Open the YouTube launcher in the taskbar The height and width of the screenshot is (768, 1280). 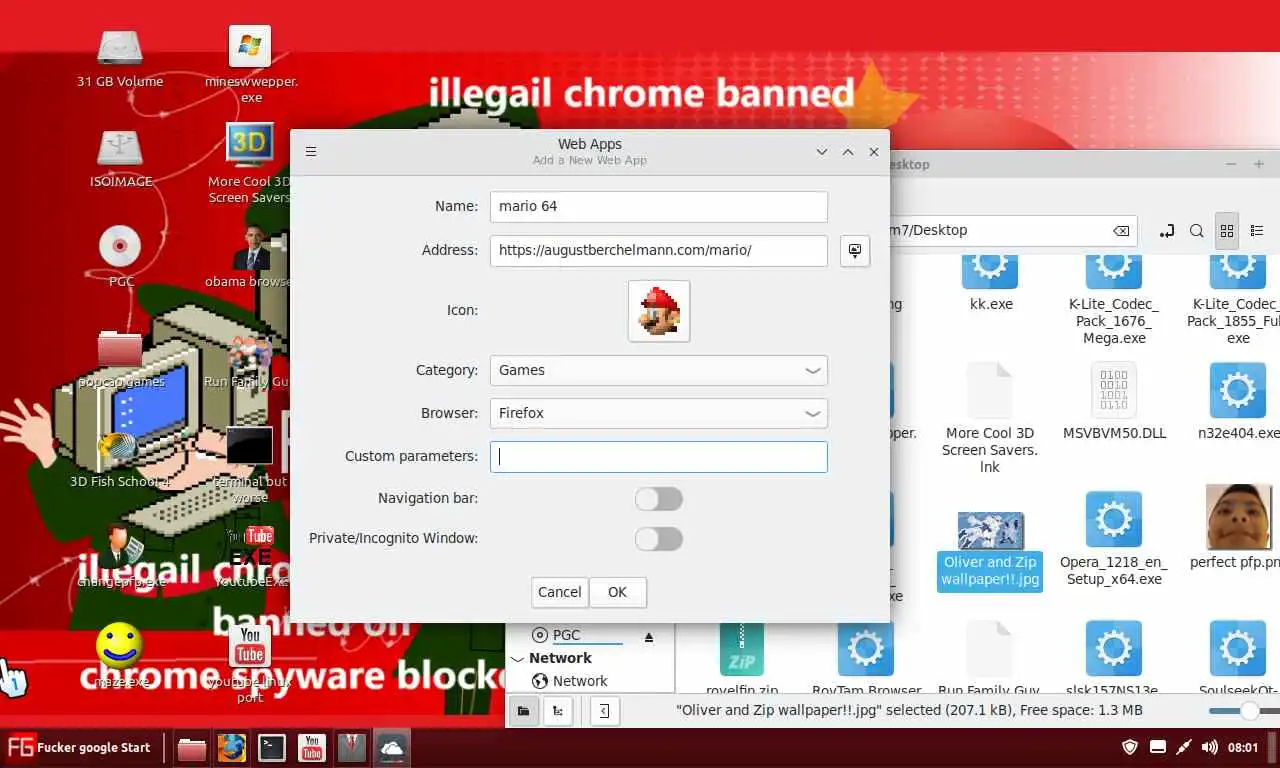[312, 748]
